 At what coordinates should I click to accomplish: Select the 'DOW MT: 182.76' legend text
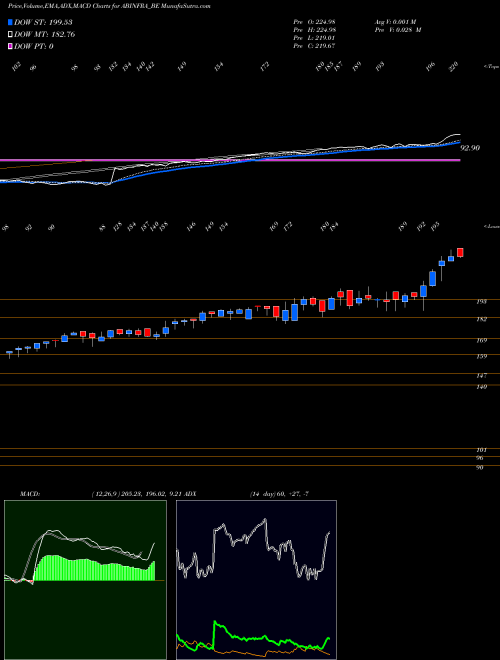(x=44, y=35)
